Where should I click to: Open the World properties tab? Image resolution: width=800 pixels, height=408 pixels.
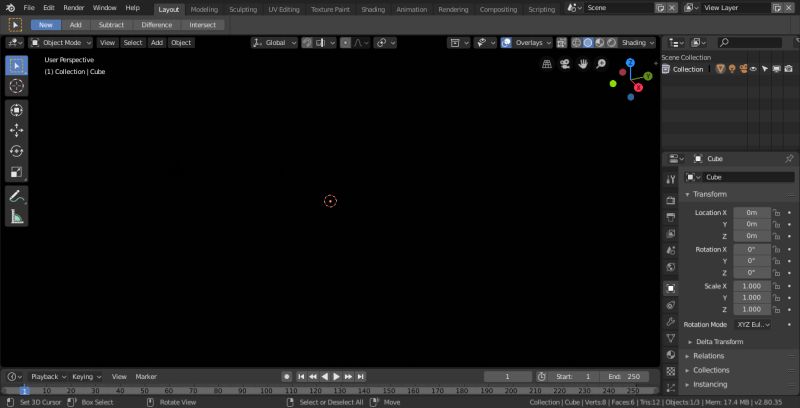click(671, 267)
